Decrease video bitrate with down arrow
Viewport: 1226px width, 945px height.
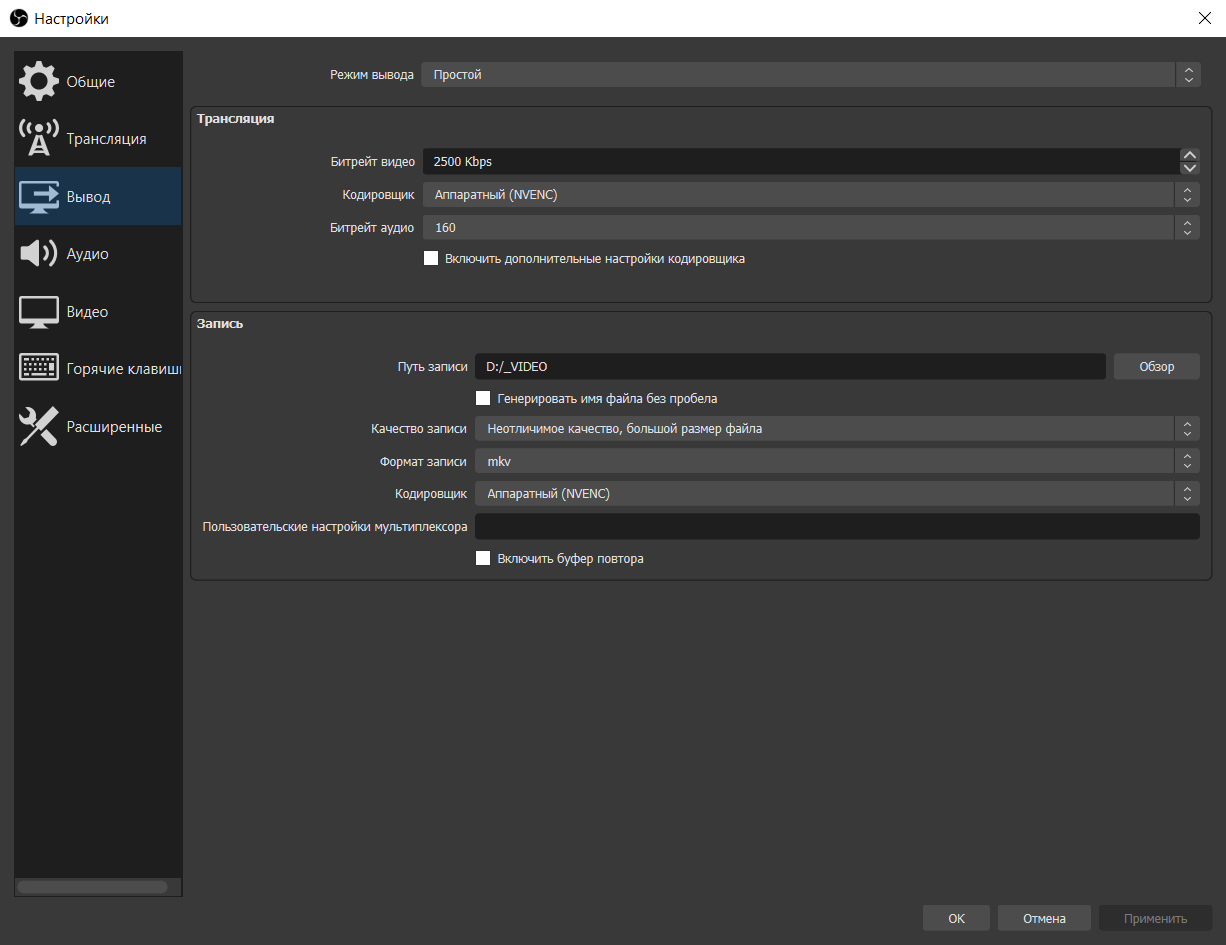pos(1189,168)
